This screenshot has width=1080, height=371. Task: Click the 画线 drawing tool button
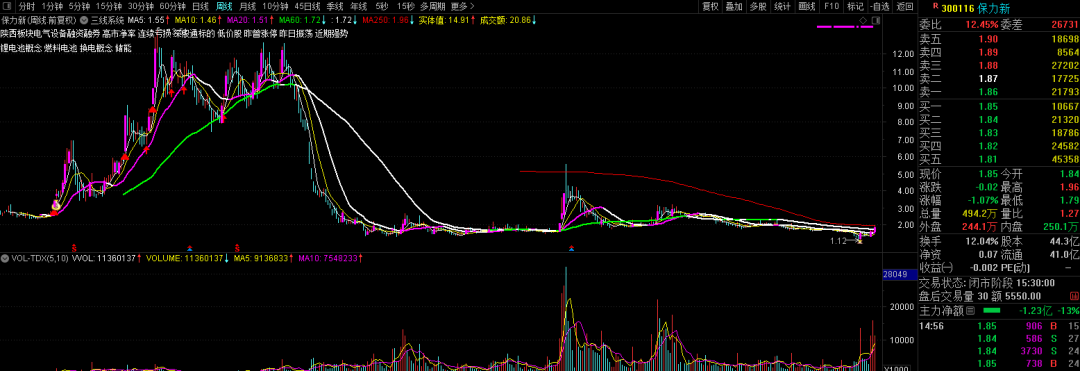click(807, 6)
